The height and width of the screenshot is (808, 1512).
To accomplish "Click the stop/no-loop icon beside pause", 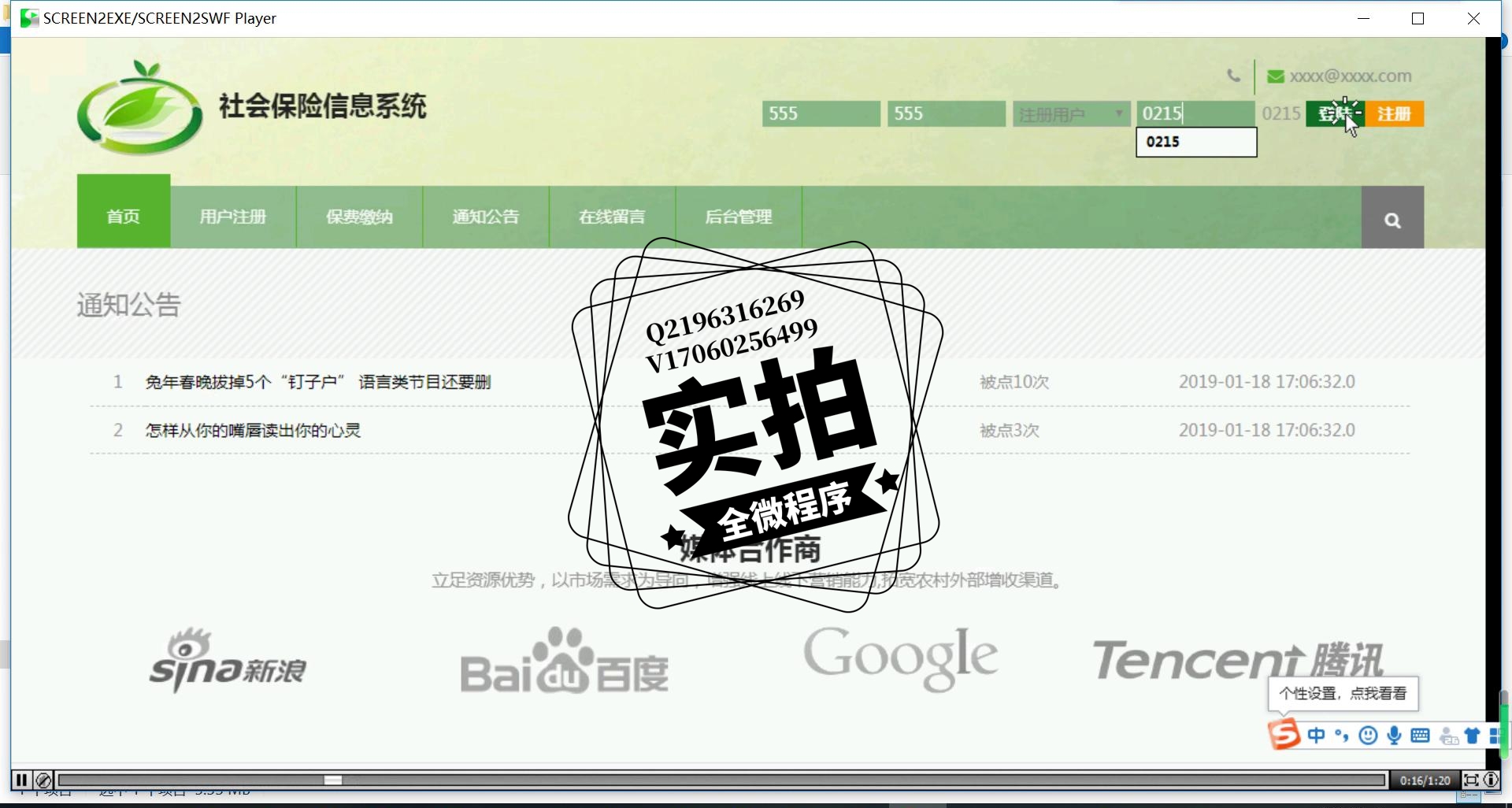I will tap(43, 780).
